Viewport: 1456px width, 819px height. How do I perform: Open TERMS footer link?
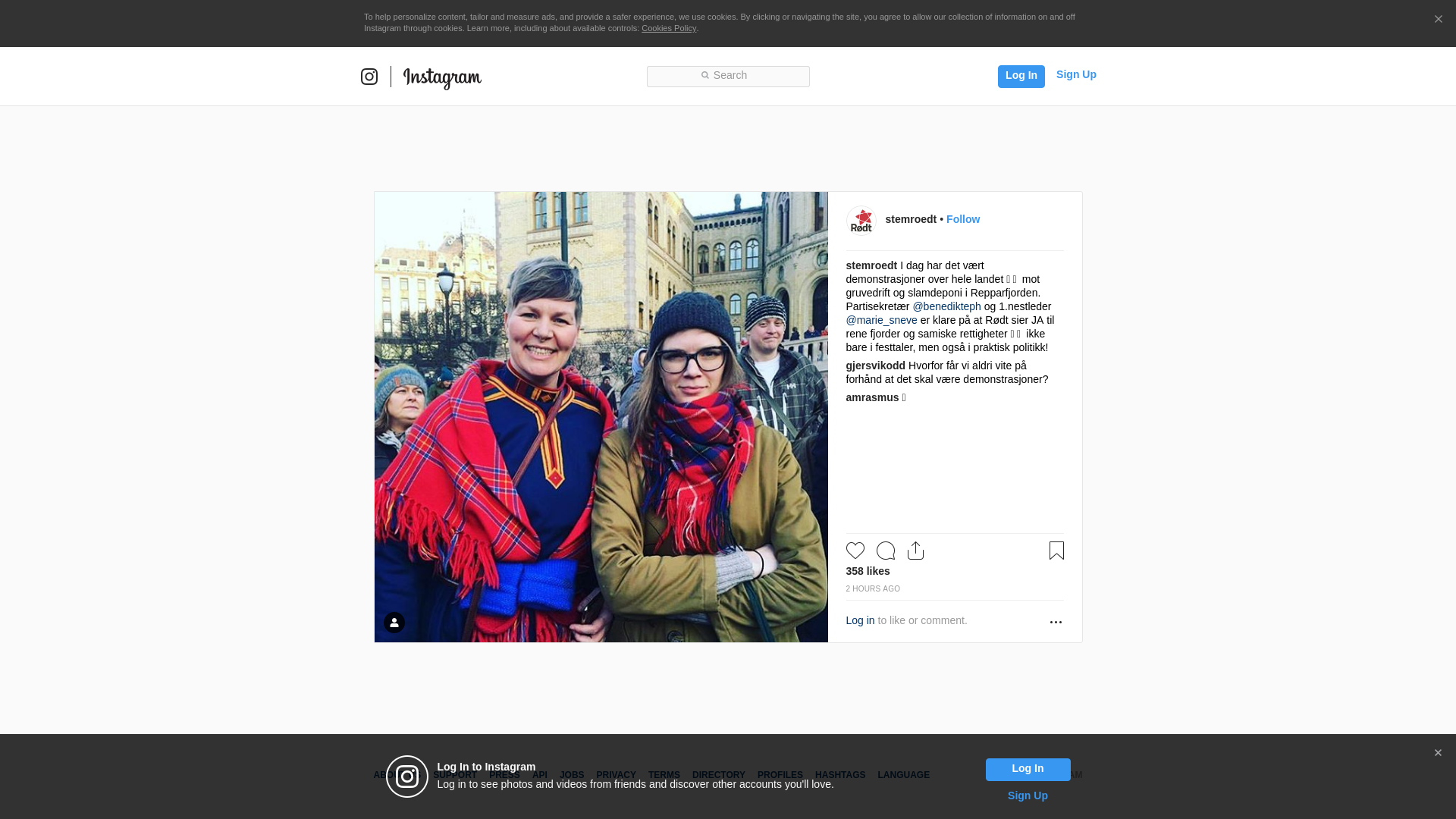[x=664, y=775]
